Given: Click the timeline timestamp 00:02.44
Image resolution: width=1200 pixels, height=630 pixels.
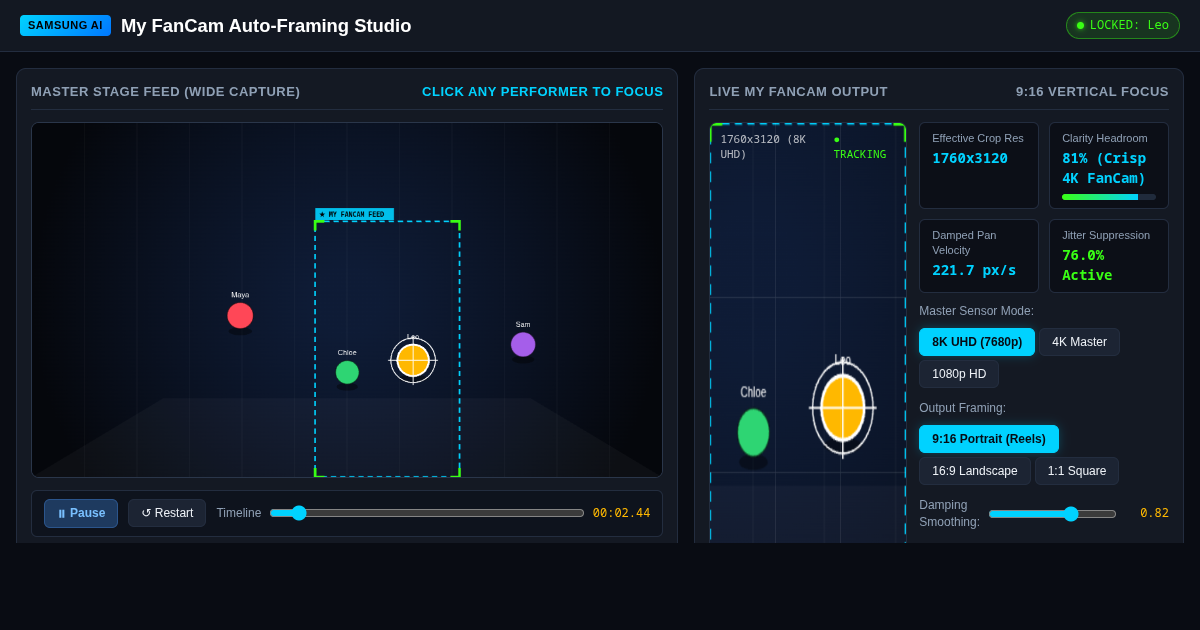Looking at the screenshot, I should (621, 513).
